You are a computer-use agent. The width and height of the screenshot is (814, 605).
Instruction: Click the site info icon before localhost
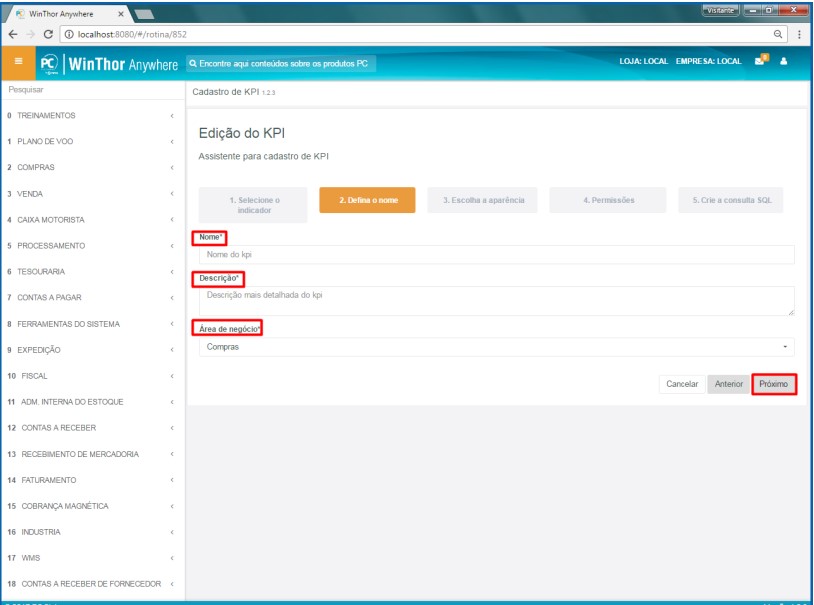tap(69, 34)
